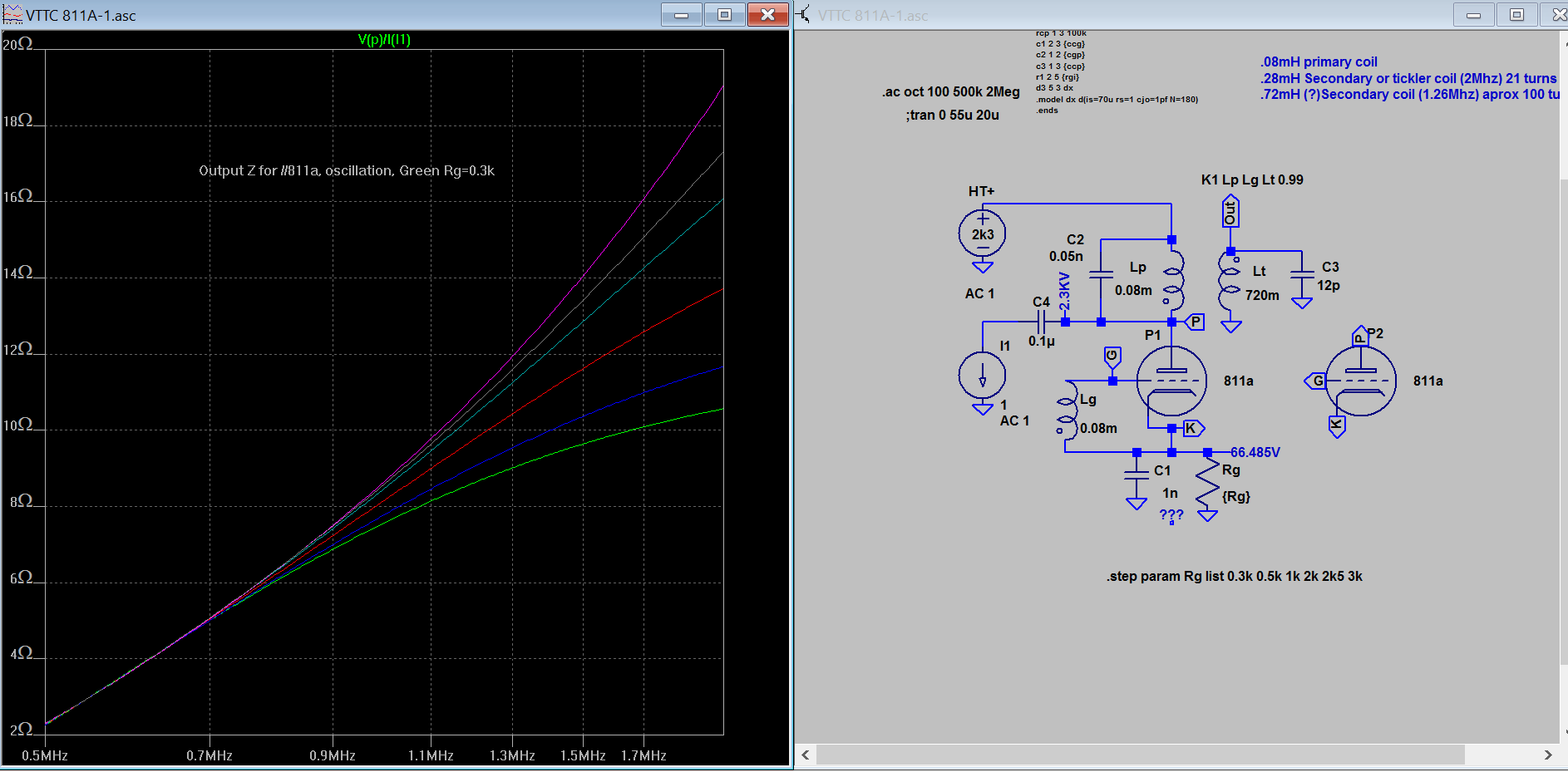Select the P1 811a triode tube
1568x772 pixels.
point(1171,381)
